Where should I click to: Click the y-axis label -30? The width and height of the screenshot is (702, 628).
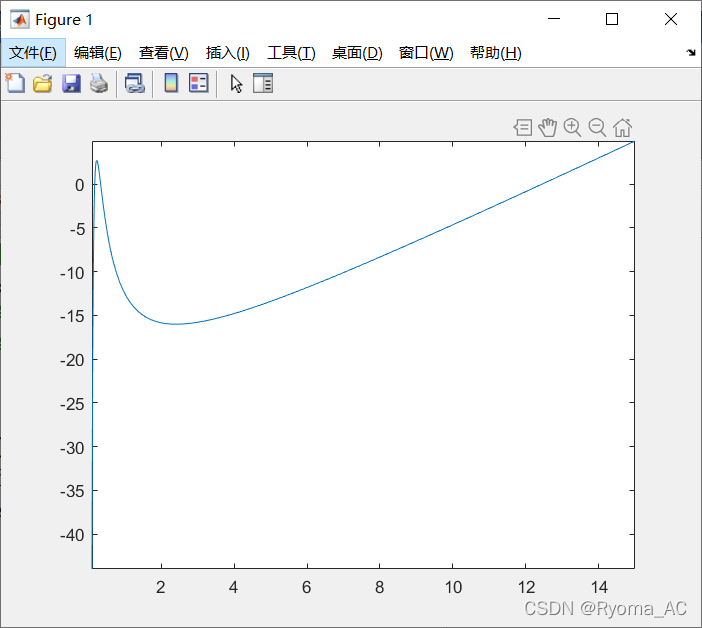coord(72,448)
